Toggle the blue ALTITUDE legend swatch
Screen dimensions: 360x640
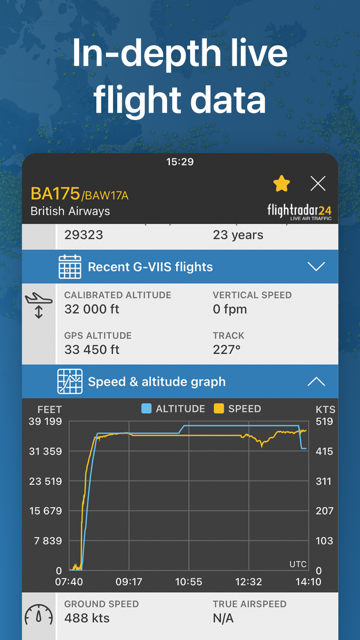(x=147, y=409)
